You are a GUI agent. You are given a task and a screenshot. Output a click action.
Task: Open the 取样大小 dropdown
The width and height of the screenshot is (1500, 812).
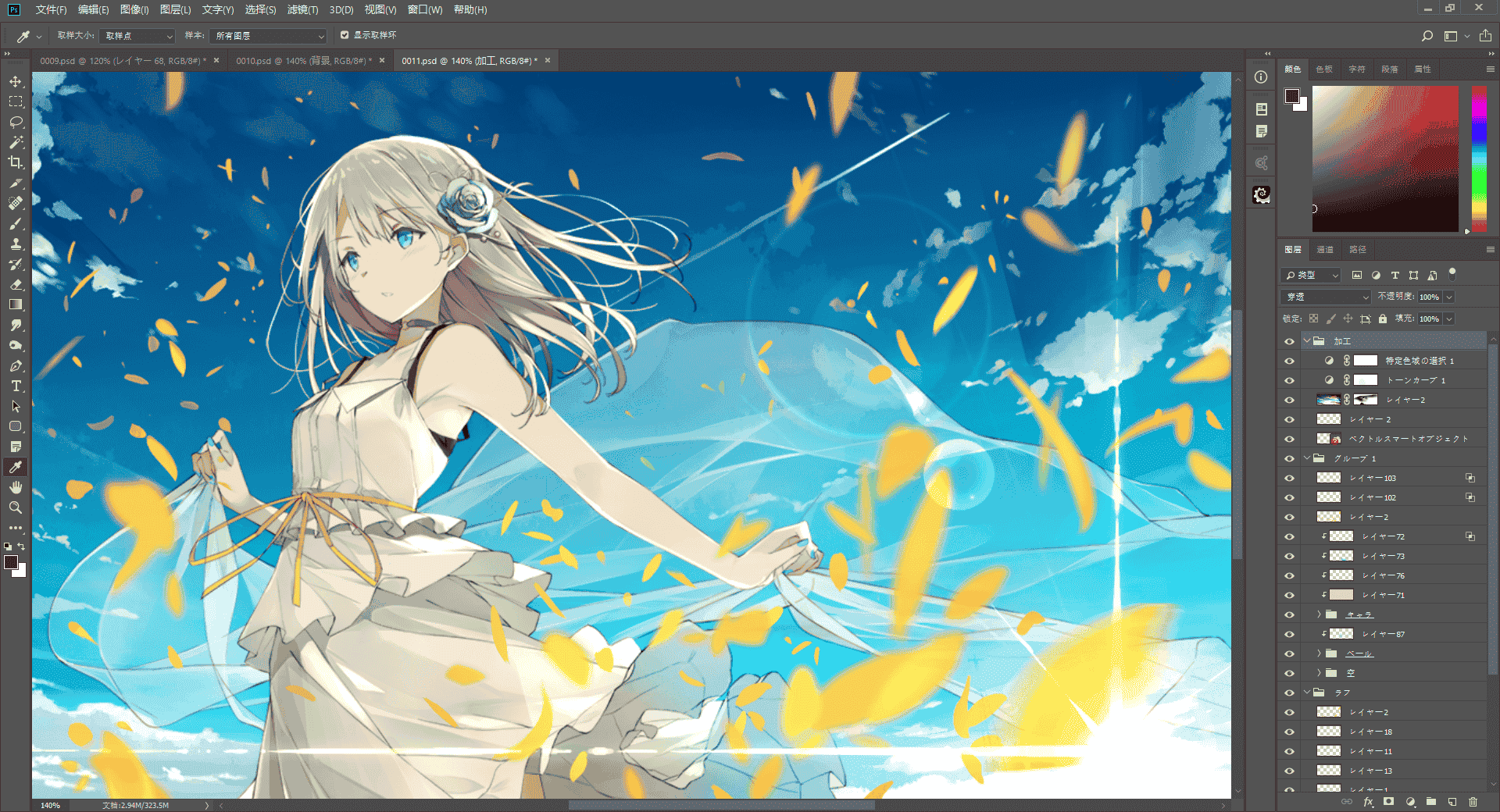tap(137, 36)
